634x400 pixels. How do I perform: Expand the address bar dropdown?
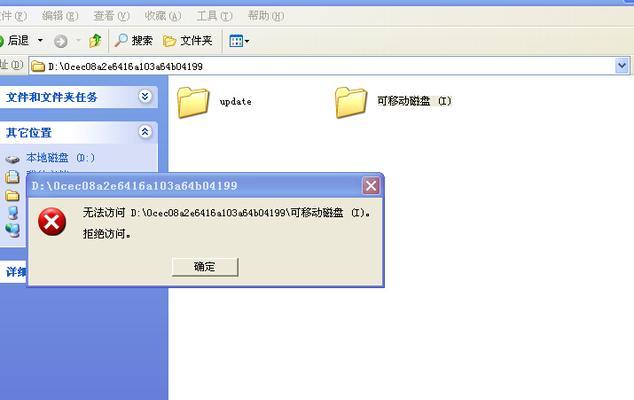pos(622,66)
